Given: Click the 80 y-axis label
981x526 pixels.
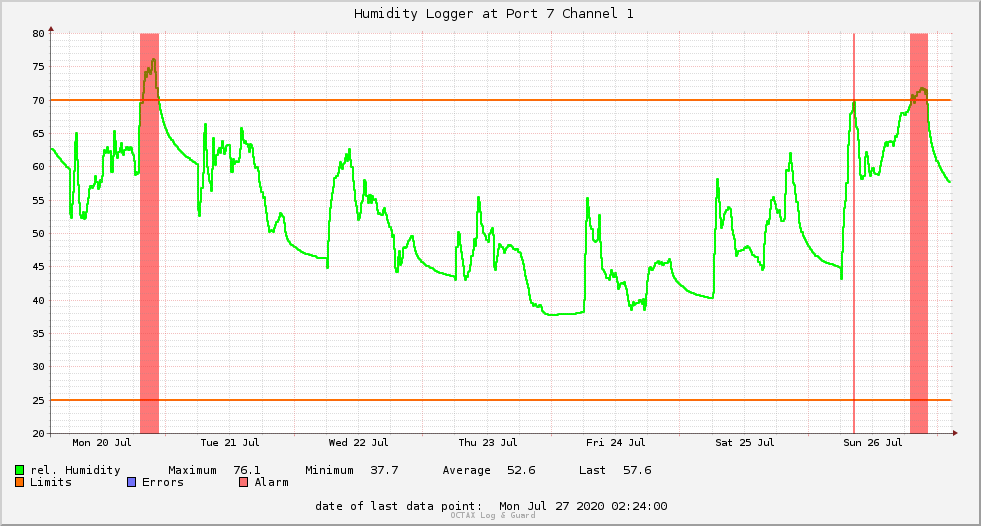Looking at the screenshot, I should click(x=39, y=33).
